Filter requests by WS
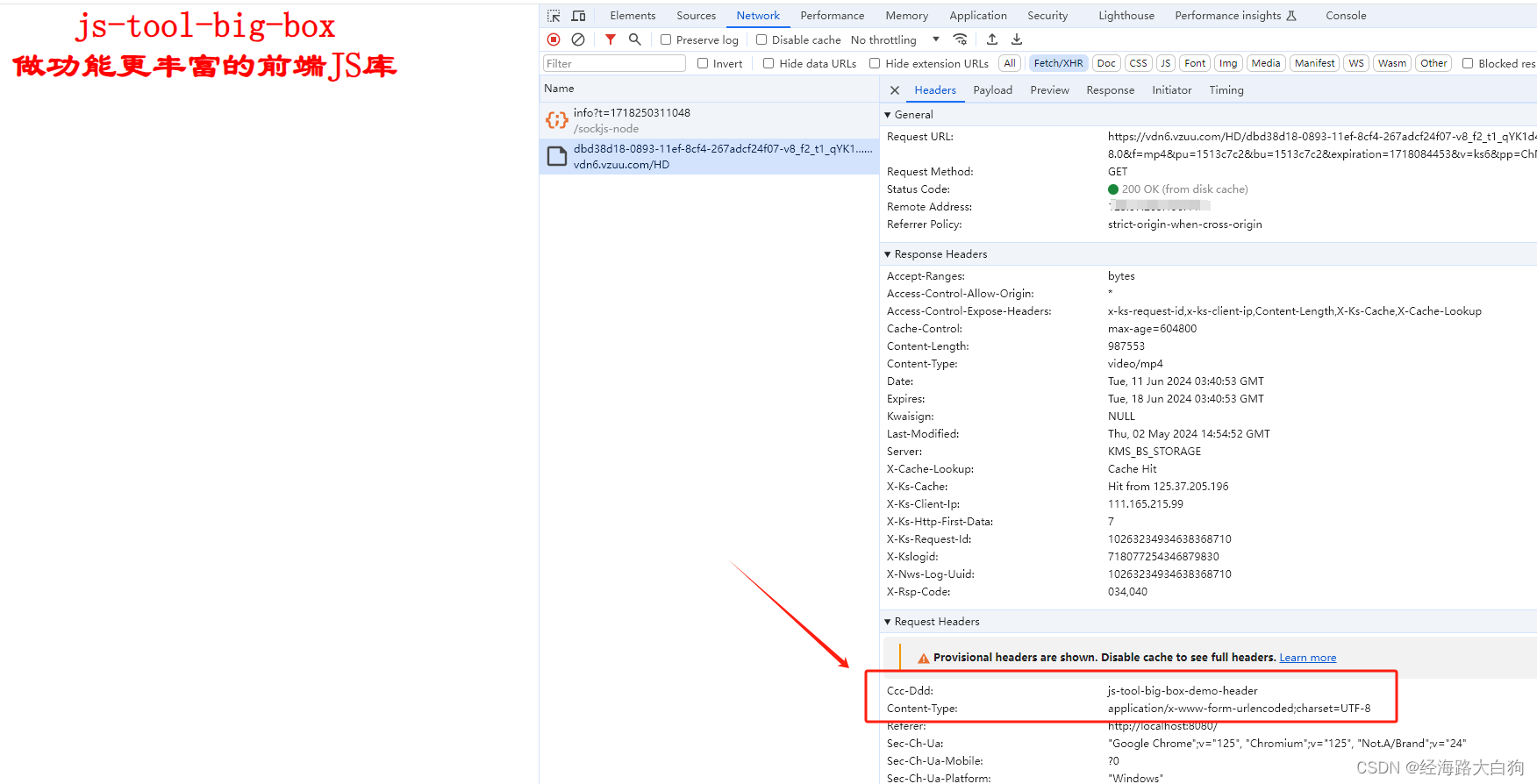Viewport: 1537px width, 784px height. click(x=1356, y=63)
